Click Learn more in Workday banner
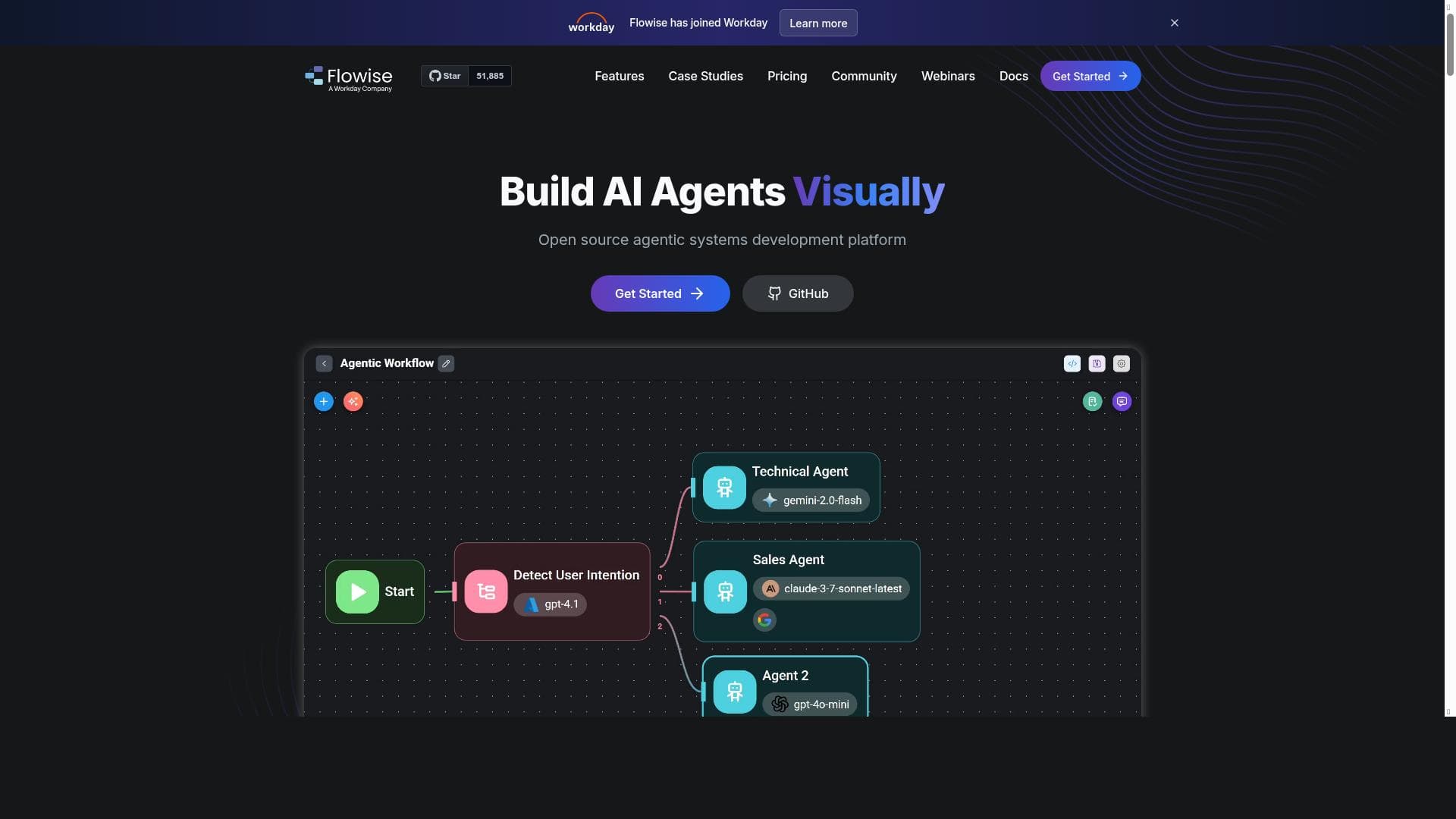Image resolution: width=1456 pixels, height=819 pixels. [818, 23]
